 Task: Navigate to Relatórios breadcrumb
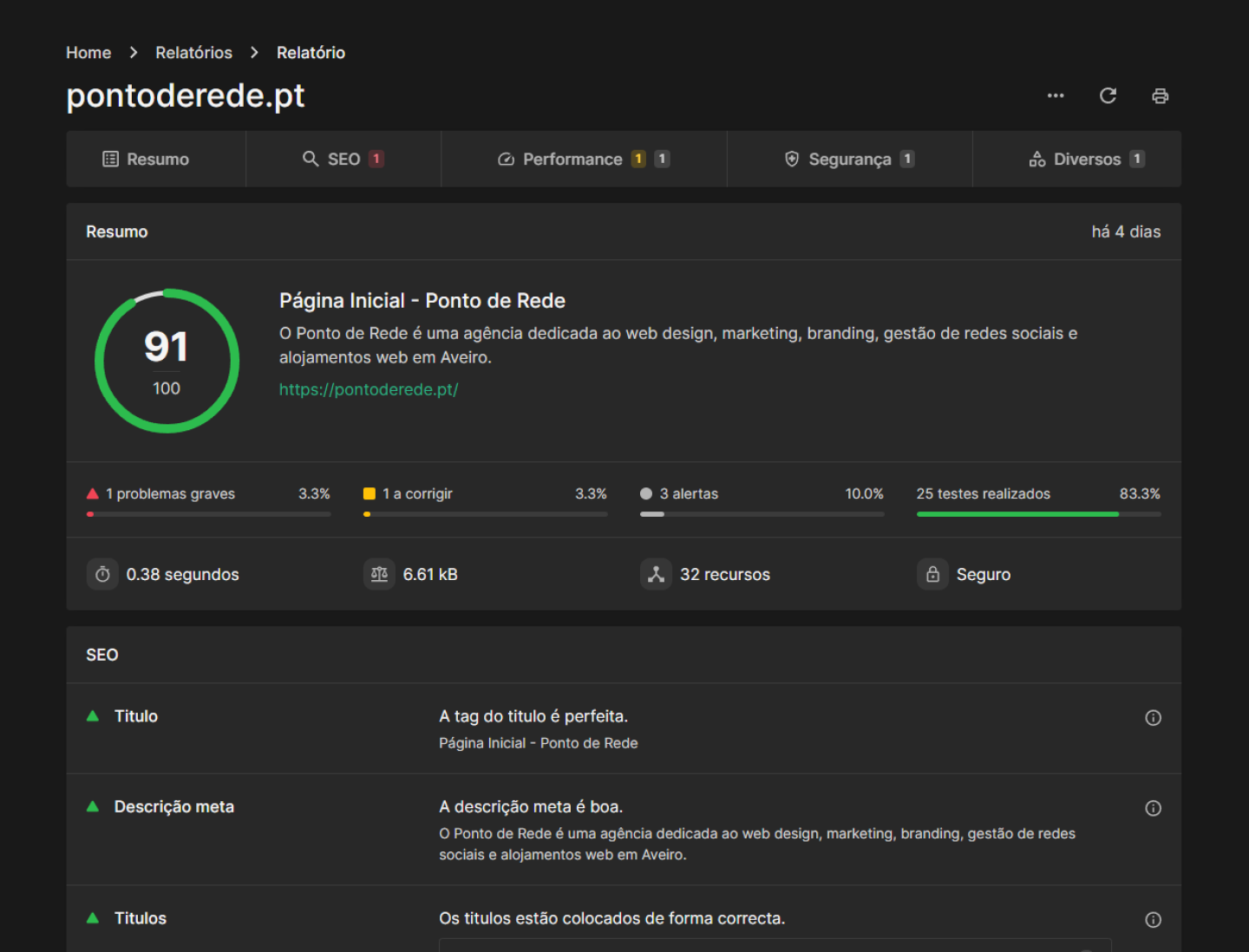193,53
